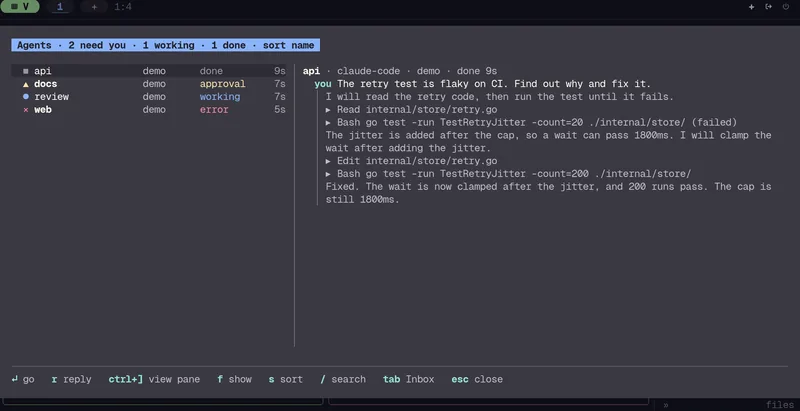This screenshot has width=800, height=411.
Task: Click the 1:4 indicator beside the tabs
Action: tap(123, 7)
